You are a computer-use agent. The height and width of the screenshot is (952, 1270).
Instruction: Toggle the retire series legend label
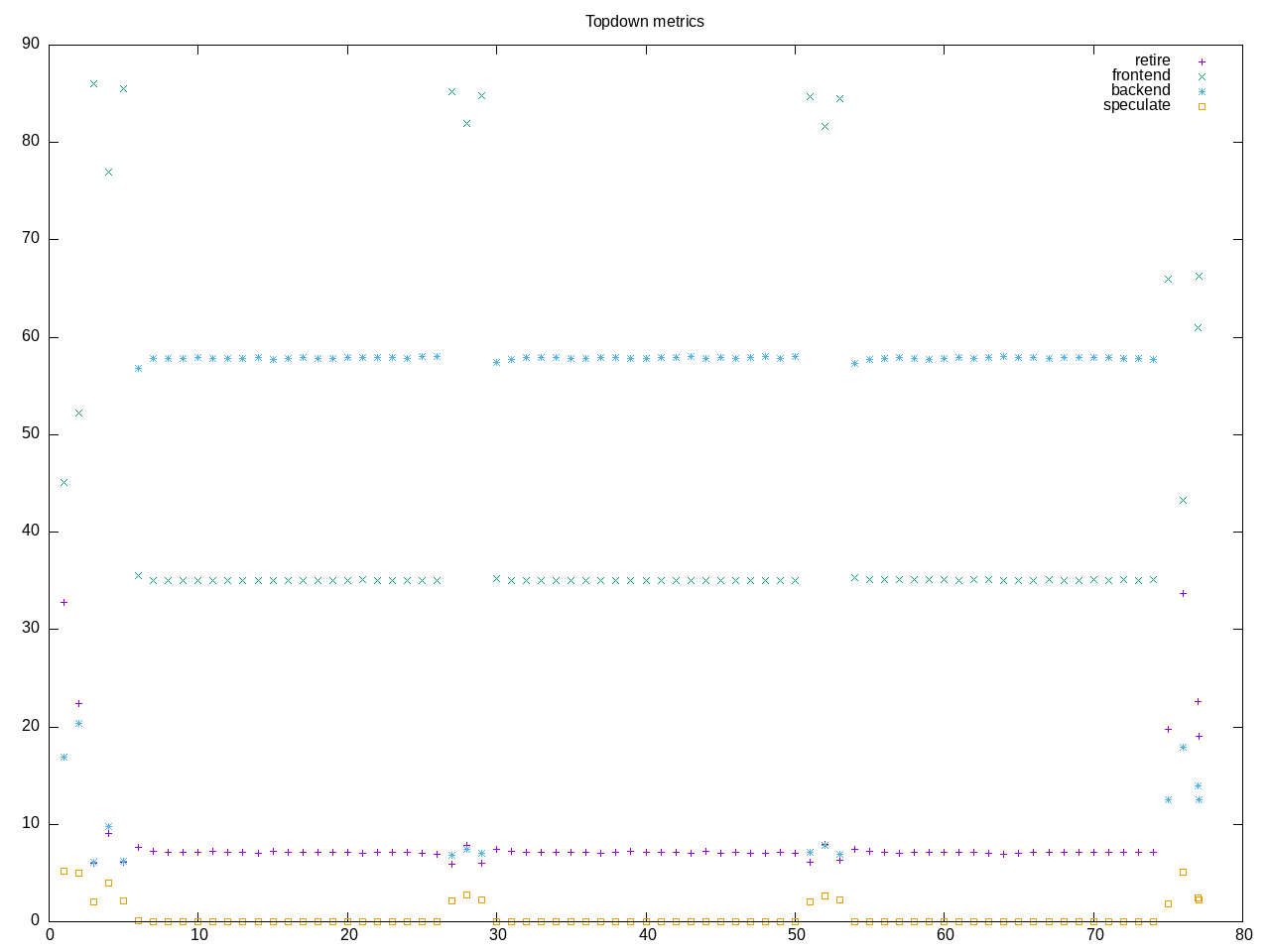(1152, 60)
